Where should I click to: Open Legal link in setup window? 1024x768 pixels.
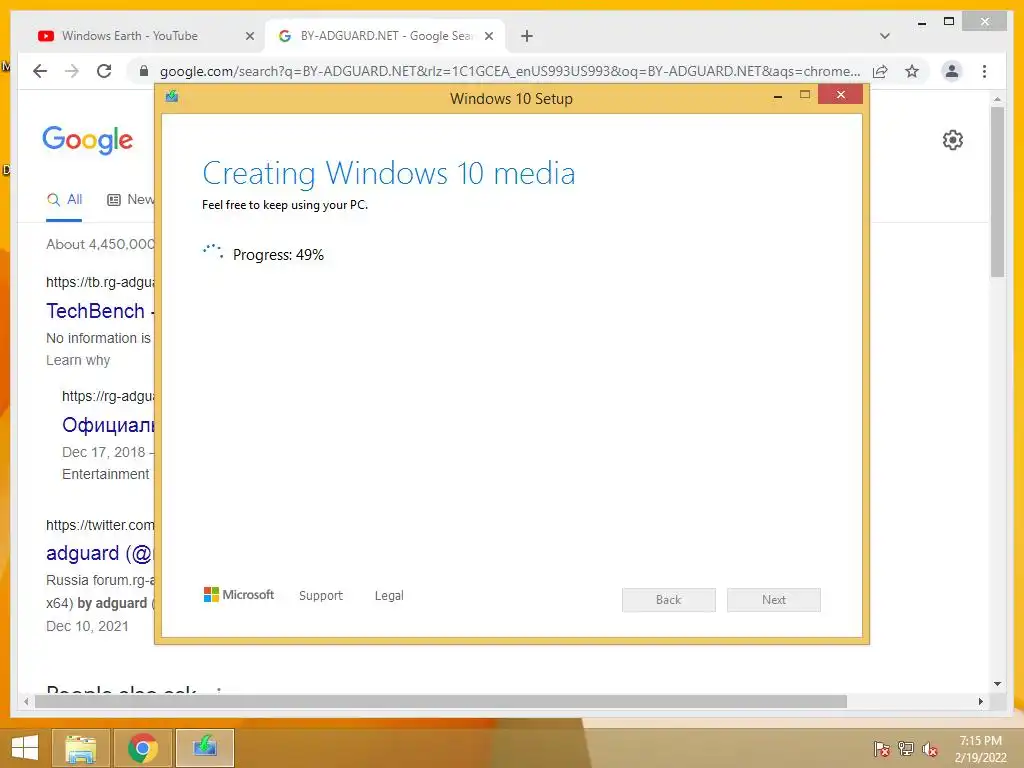coord(389,596)
